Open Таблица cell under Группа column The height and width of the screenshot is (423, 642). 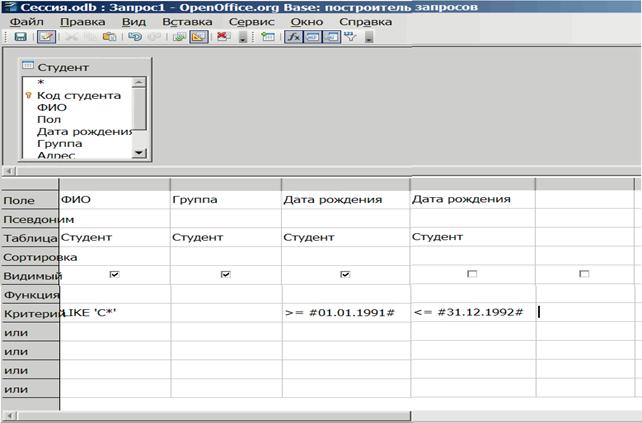(226, 237)
